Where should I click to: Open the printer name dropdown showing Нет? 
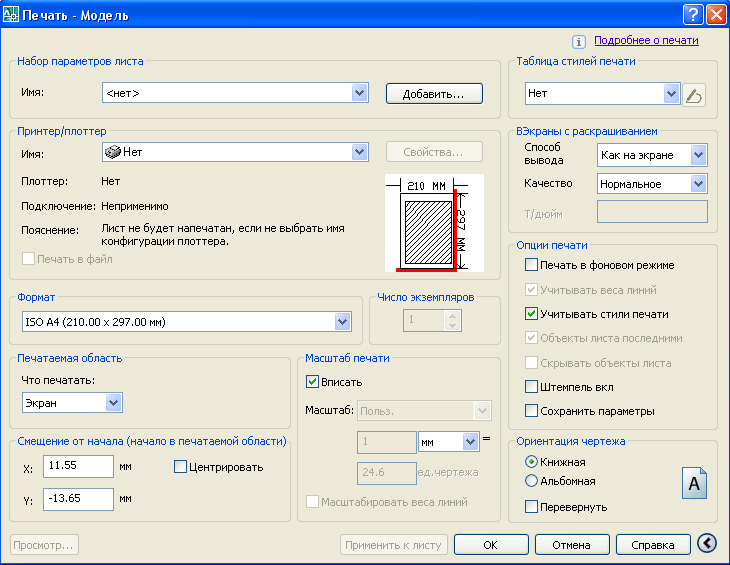point(235,152)
